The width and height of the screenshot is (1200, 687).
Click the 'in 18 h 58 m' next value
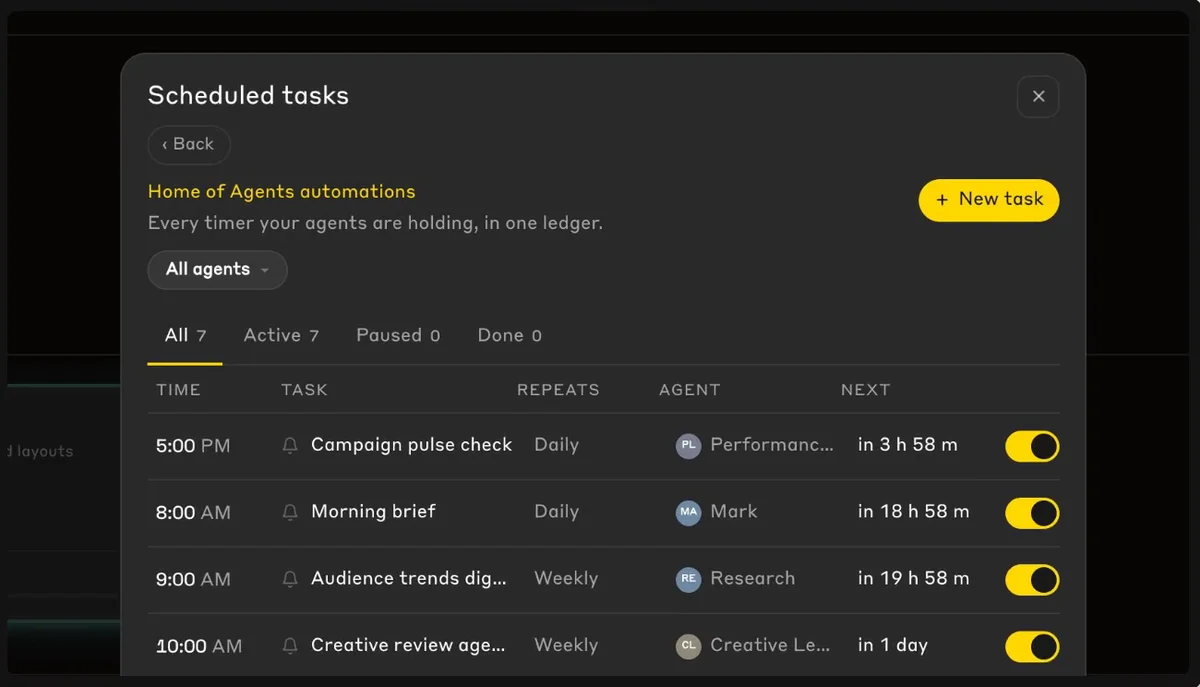point(914,512)
